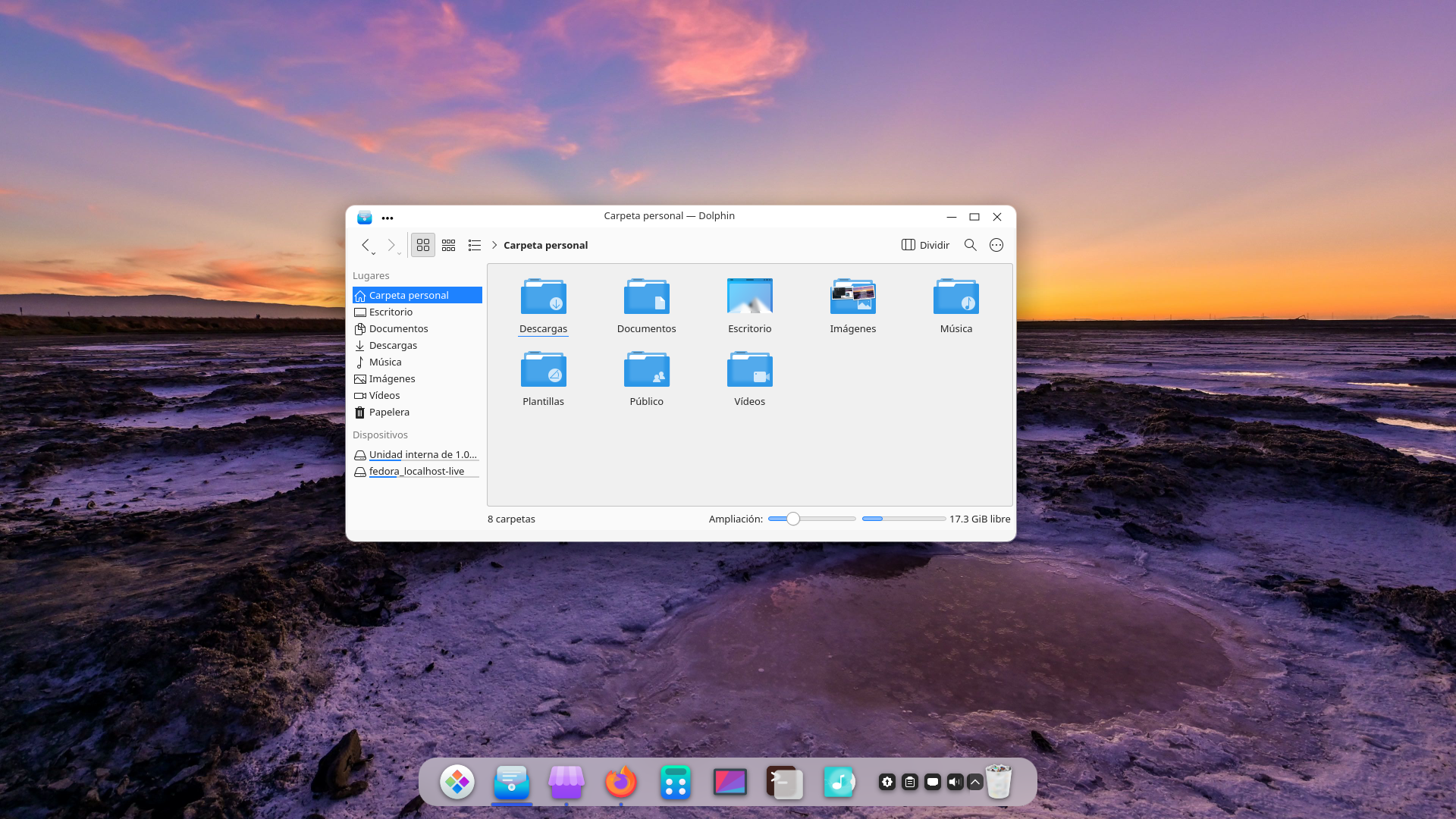Image resolution: width=1456 pixels, height=819 pixels.
Task: Select Carpeta personal in Lugares sidebar
Action: pos(417,295)
